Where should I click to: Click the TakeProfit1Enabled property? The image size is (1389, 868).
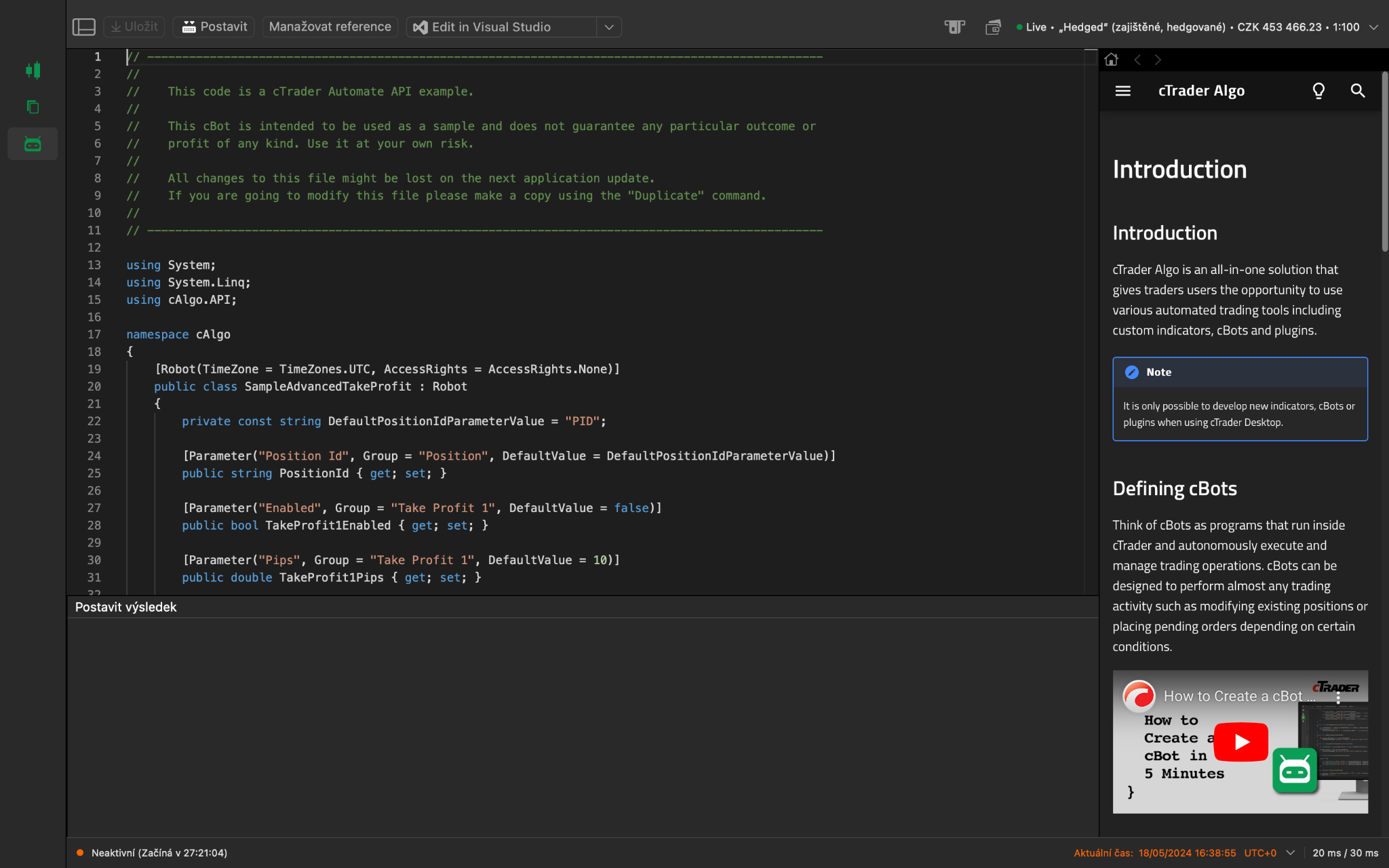point(328,526)
